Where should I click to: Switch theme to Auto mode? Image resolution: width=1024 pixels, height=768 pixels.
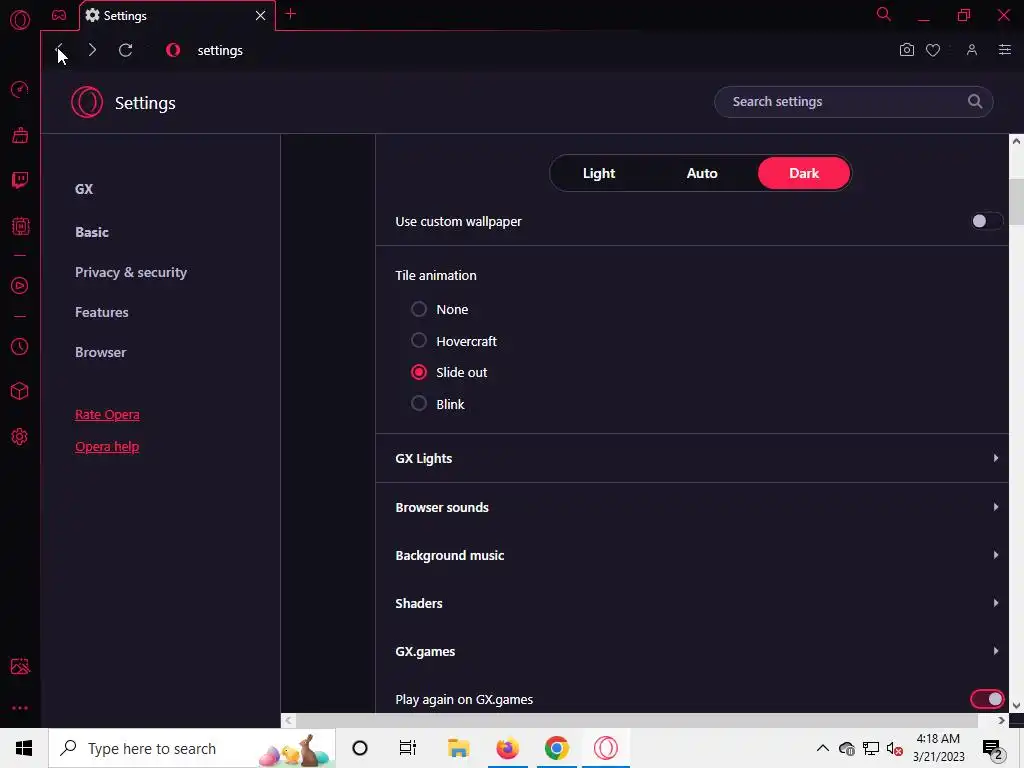click(x=702, y=173)
